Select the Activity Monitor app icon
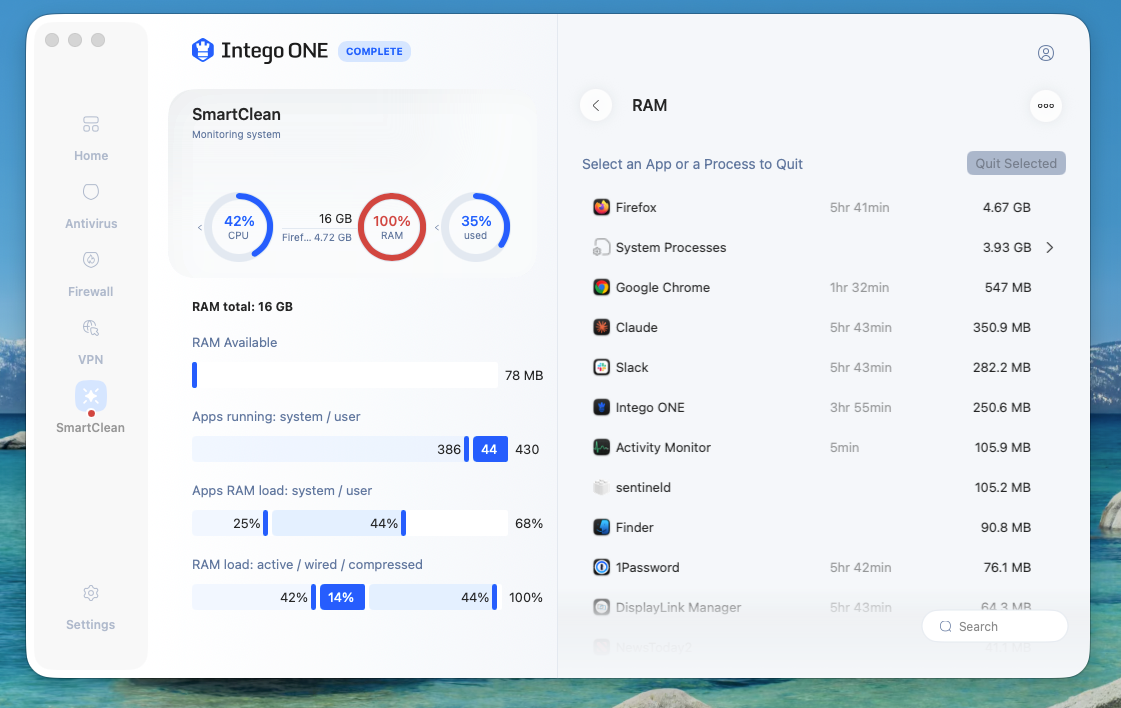The width and height of the screenshot is (1121, 708). pyautogui.click(x=601, y=448)
